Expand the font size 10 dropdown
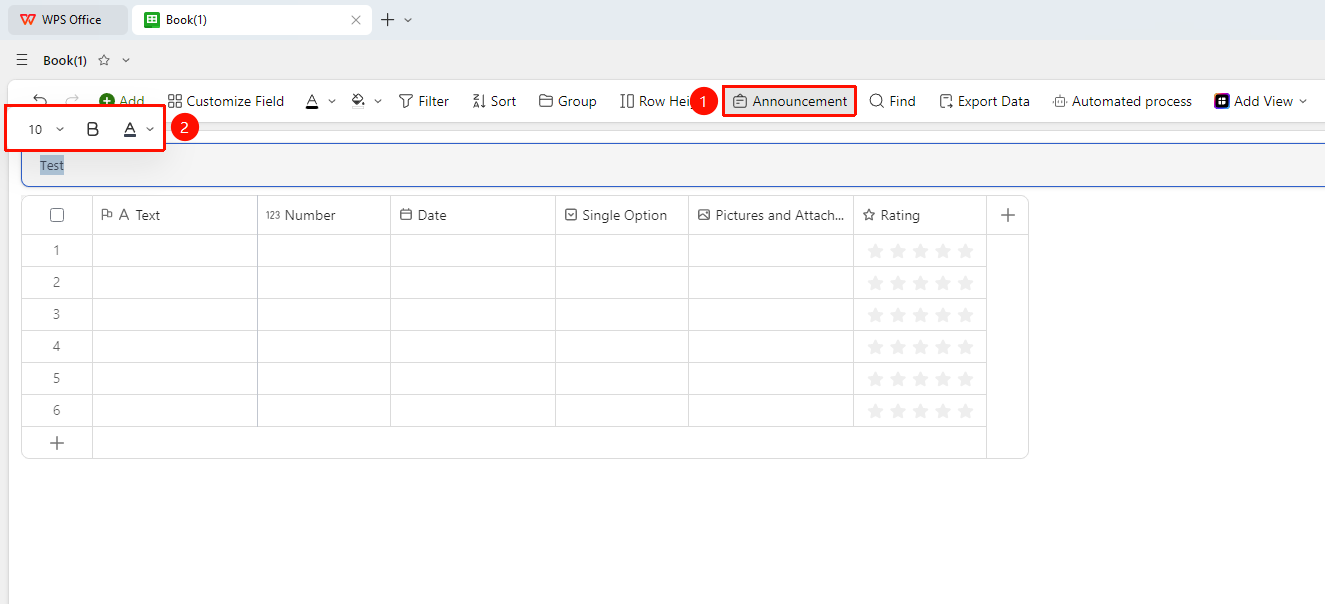Screen dimensions: 1325x604 60,129
